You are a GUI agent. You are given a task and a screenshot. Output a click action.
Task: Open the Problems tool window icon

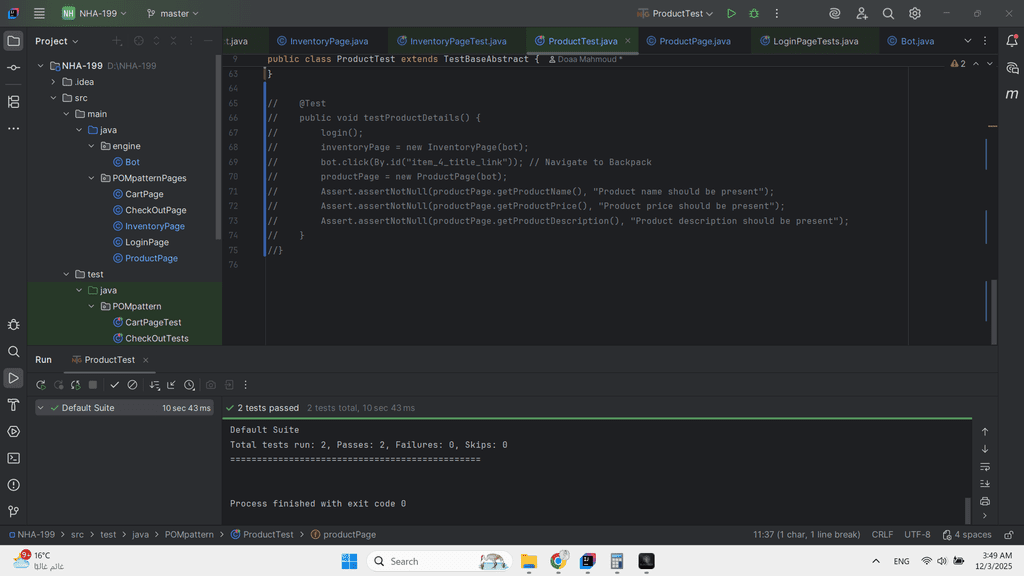point(13,485)
